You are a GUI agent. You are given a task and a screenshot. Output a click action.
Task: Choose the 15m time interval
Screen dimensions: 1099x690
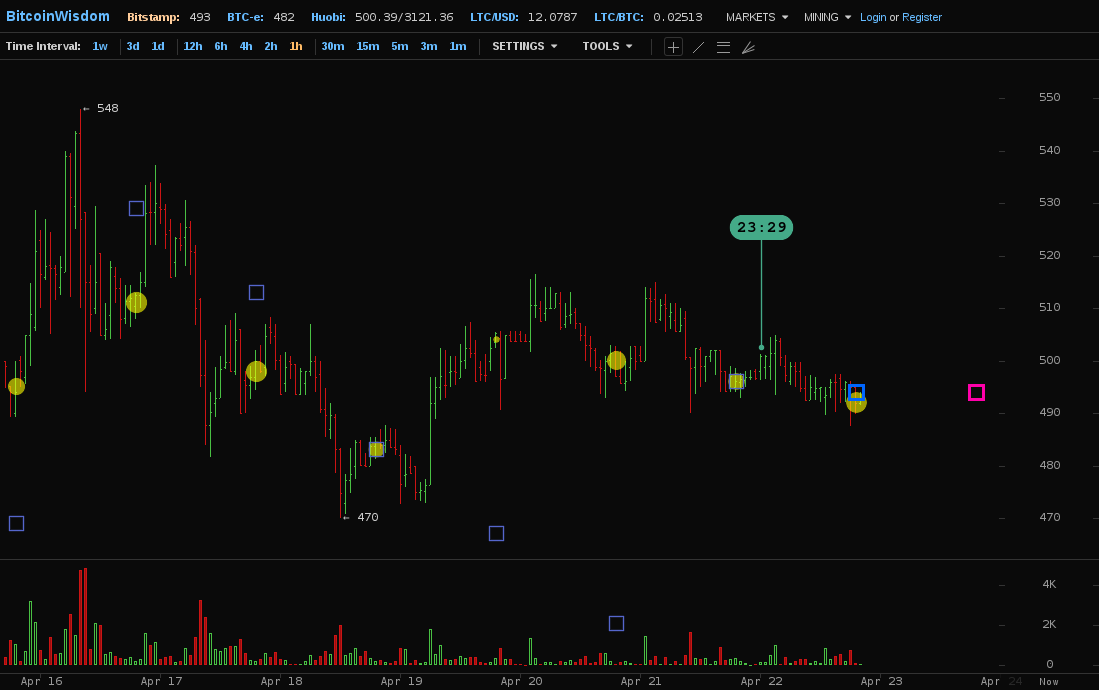pos(367,46)
